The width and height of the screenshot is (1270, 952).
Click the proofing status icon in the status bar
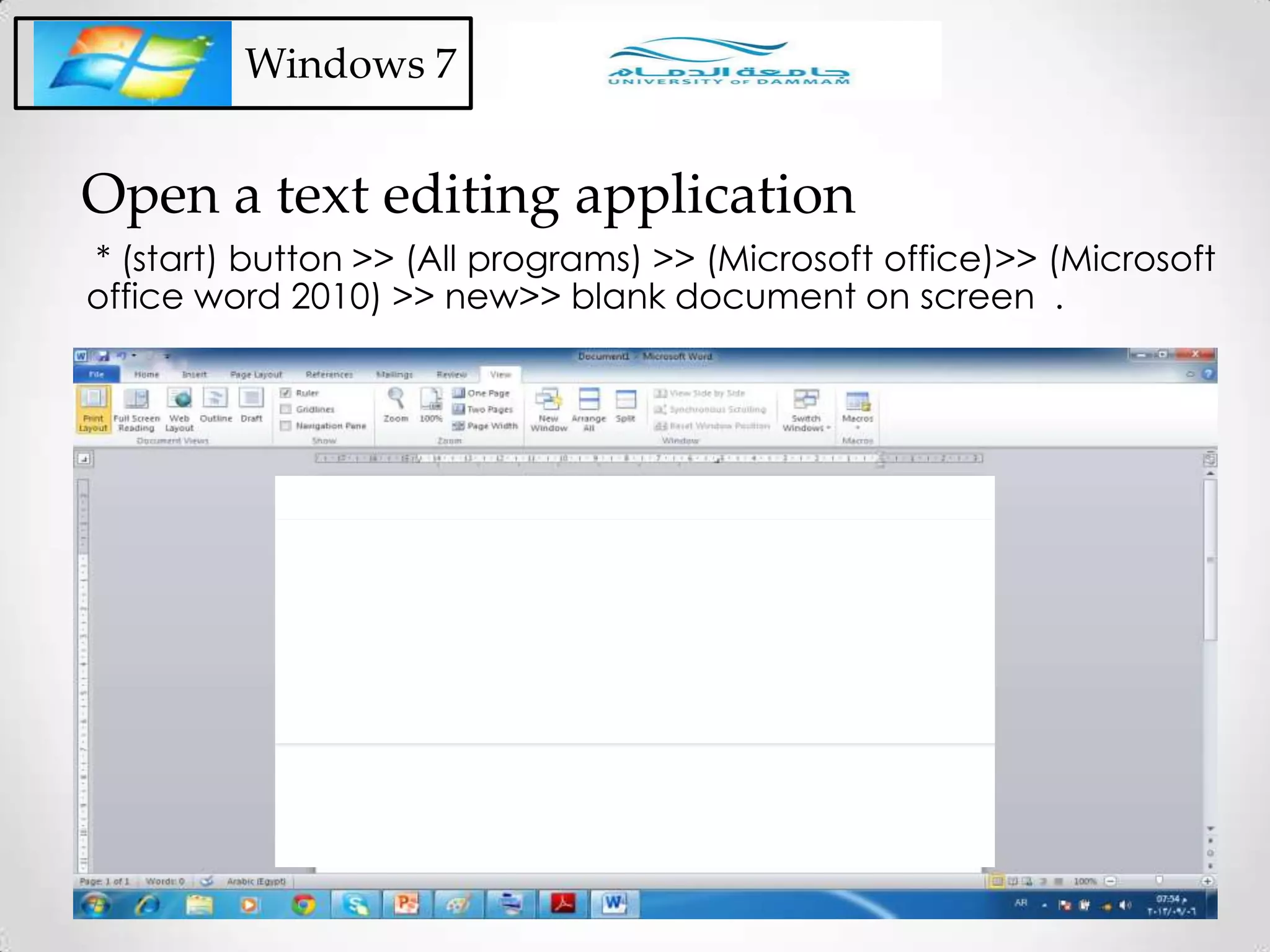(x=207, y=881)
